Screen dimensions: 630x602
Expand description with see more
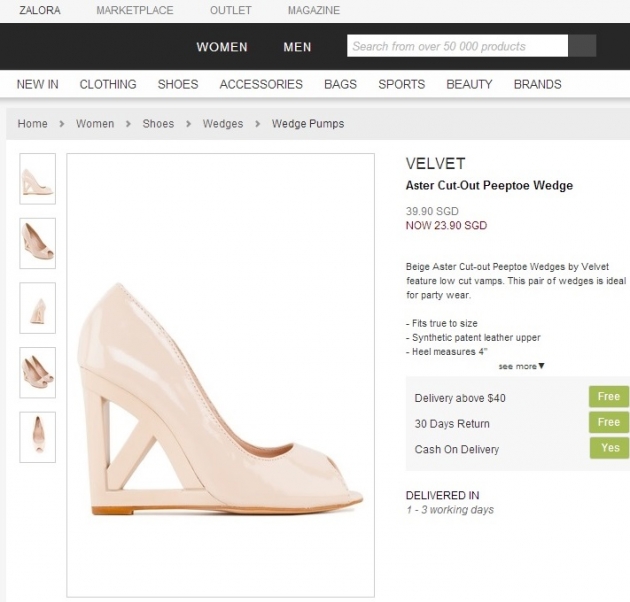[x=521, y=366]
